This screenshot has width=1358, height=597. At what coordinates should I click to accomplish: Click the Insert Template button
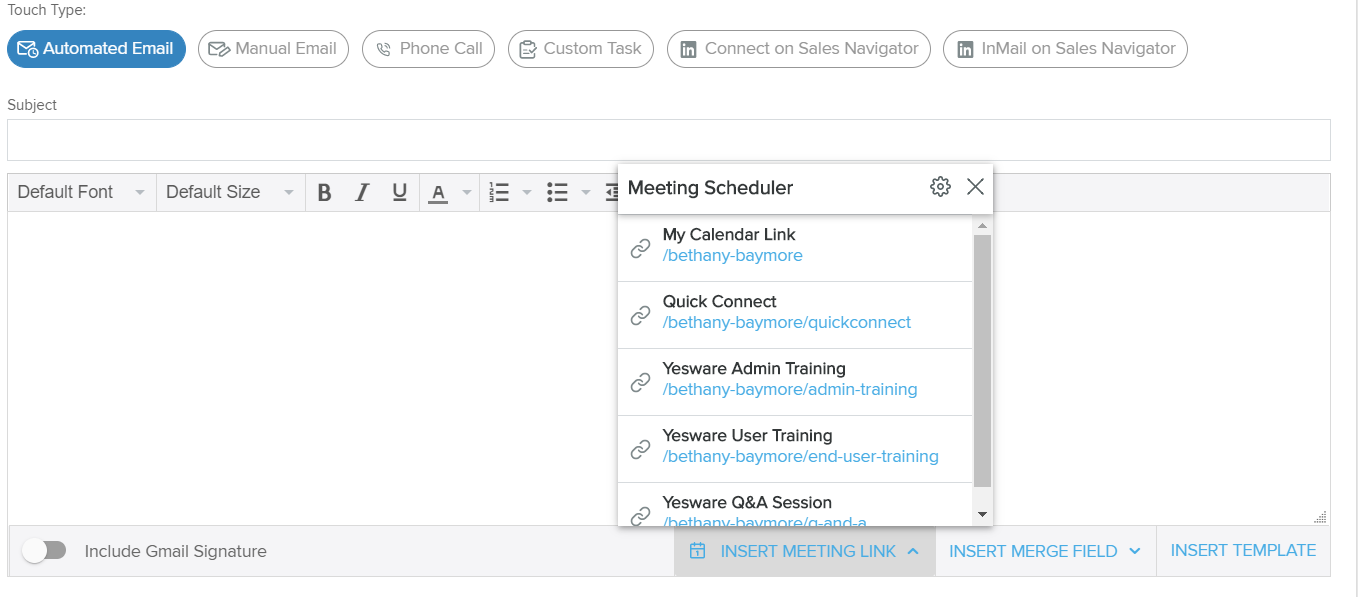tap(1243, 551)
